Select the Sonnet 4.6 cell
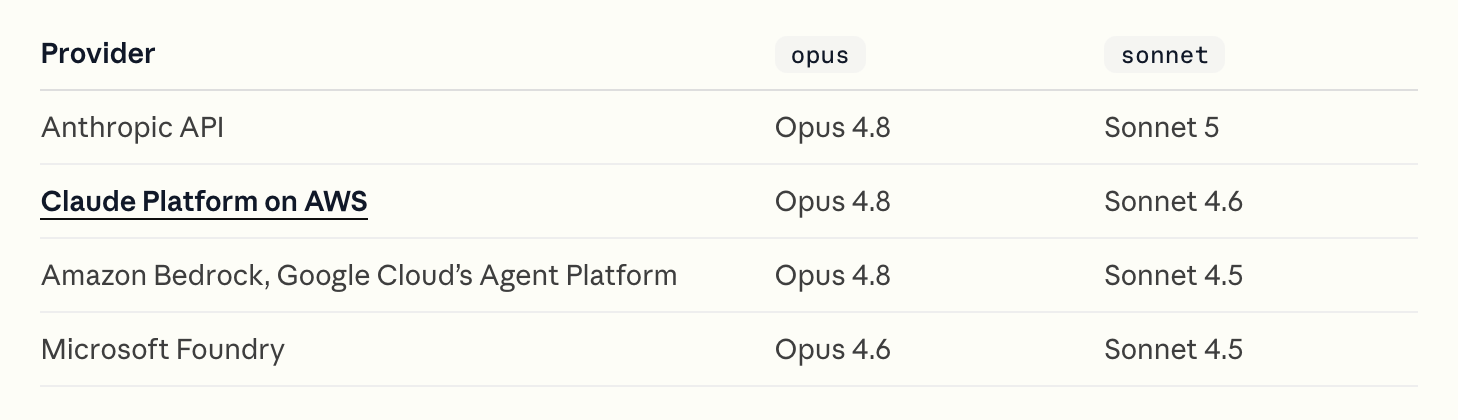Screen dimensions: 1458x420 pyautogui.click(x=1173, y=202)
